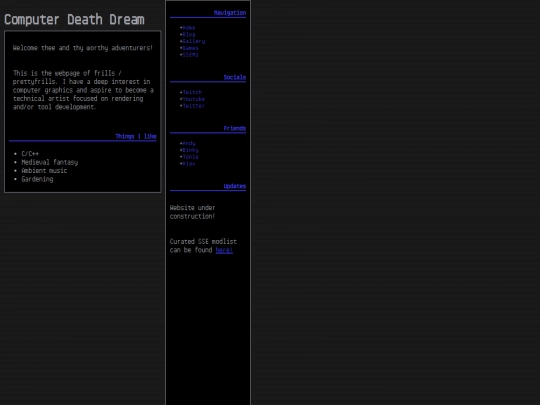540x405 pixels.
Task: Visit the Games page link
Action: tap(190, 48)
